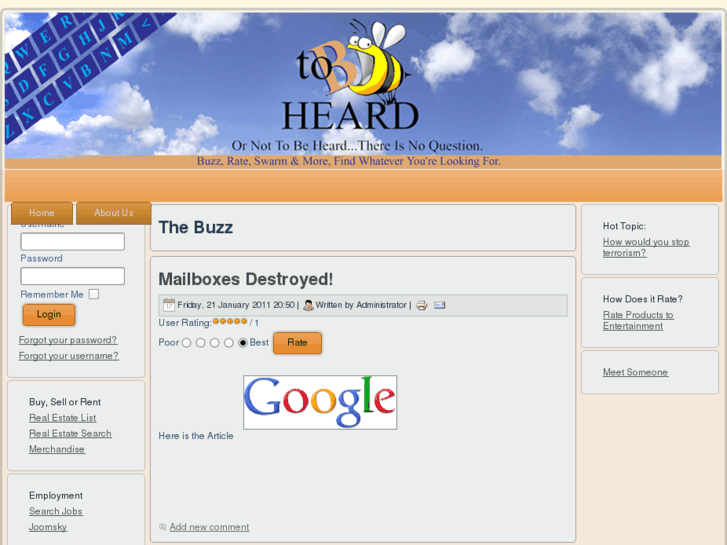
Task: Click the calendar date icon
Action: (169, 305)
